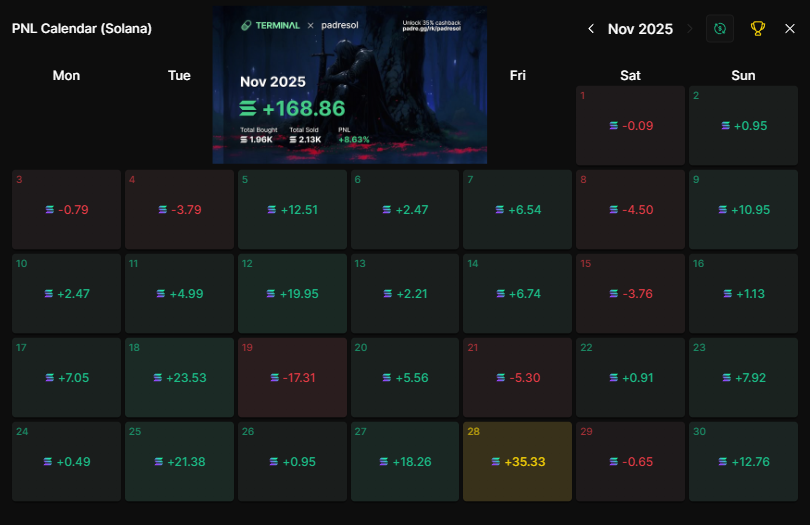Select the November 23 cell showing +7.92
The height and width of the screenshot is (525, 810).
[x=743, y=377]
